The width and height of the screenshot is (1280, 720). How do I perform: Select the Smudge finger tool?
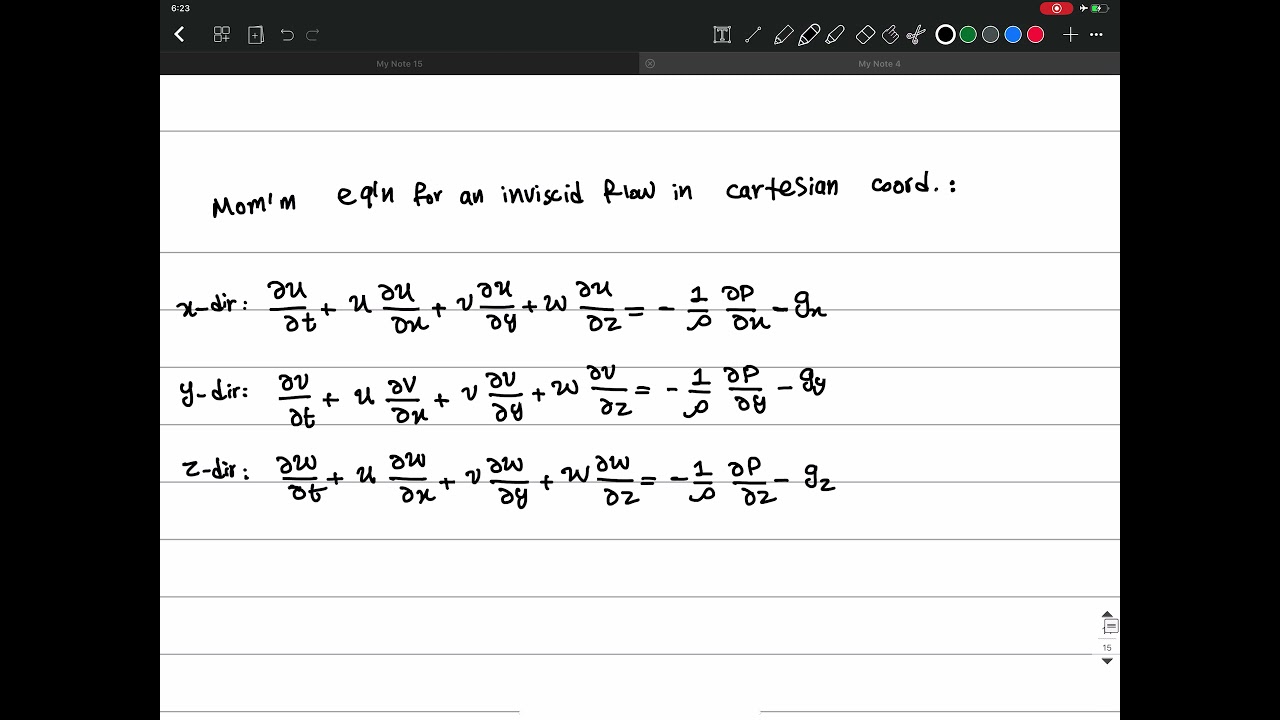(890, 35)
